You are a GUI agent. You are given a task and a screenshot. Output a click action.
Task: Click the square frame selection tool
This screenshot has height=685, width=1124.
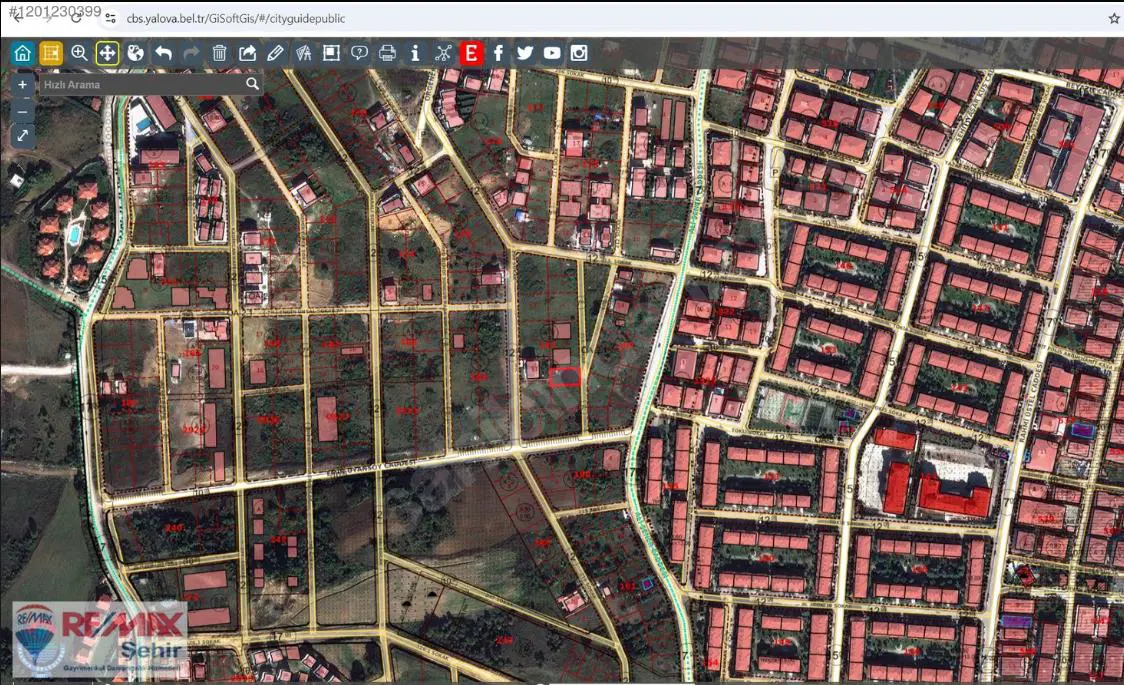[x=331, y=53]
